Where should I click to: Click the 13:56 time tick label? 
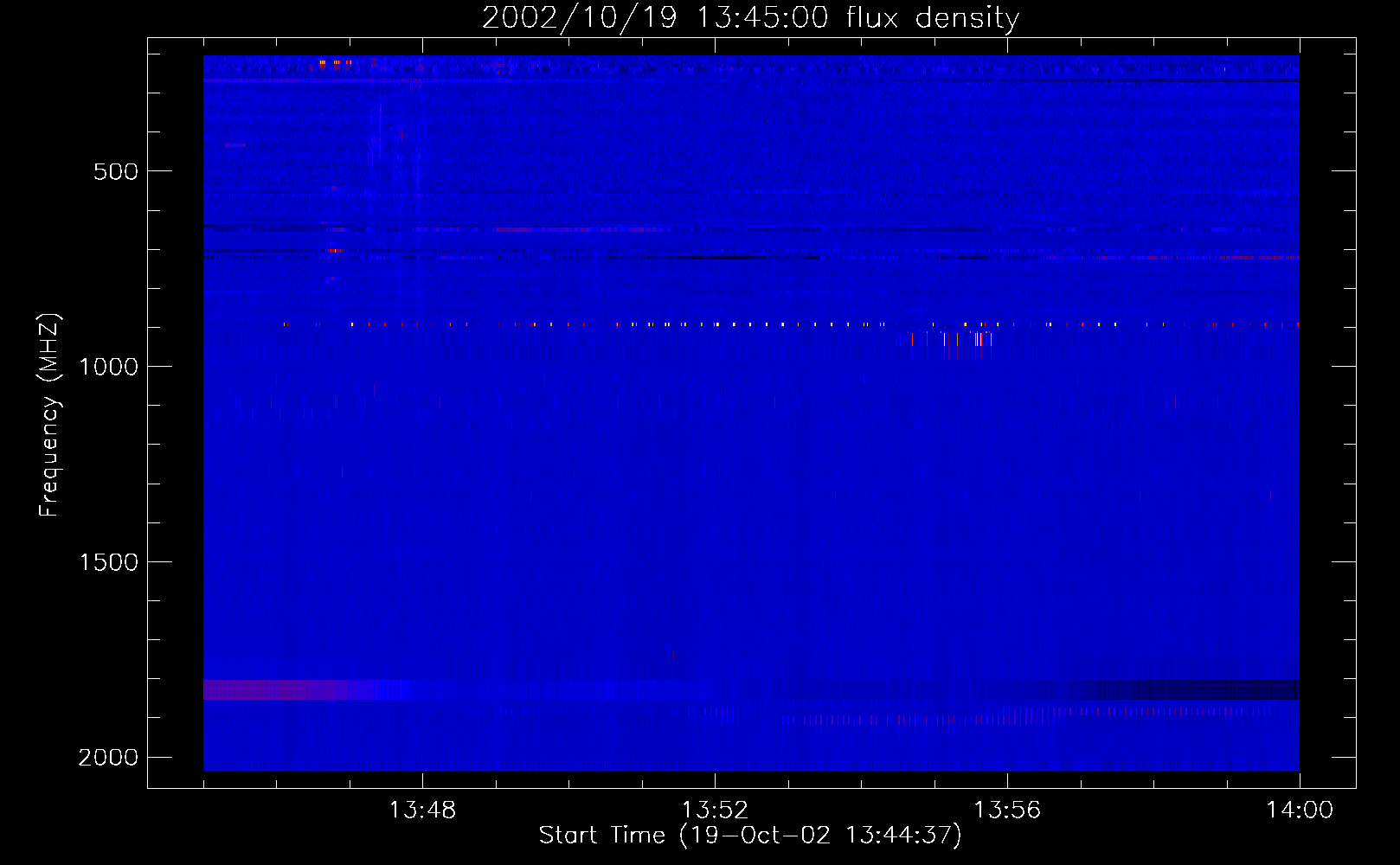click(1007, 811)
